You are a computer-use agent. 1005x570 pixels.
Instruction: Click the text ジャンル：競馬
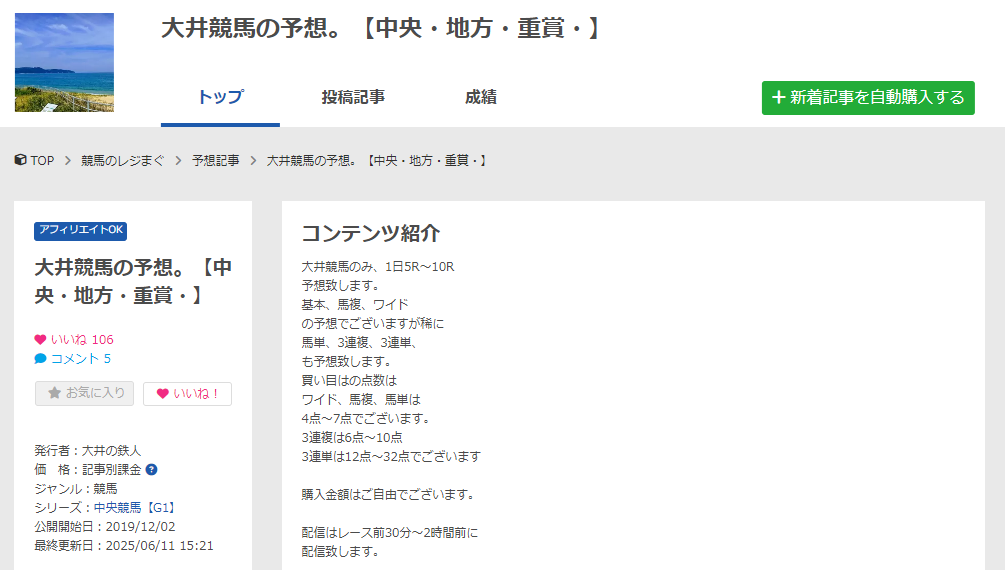pos(76,489)
